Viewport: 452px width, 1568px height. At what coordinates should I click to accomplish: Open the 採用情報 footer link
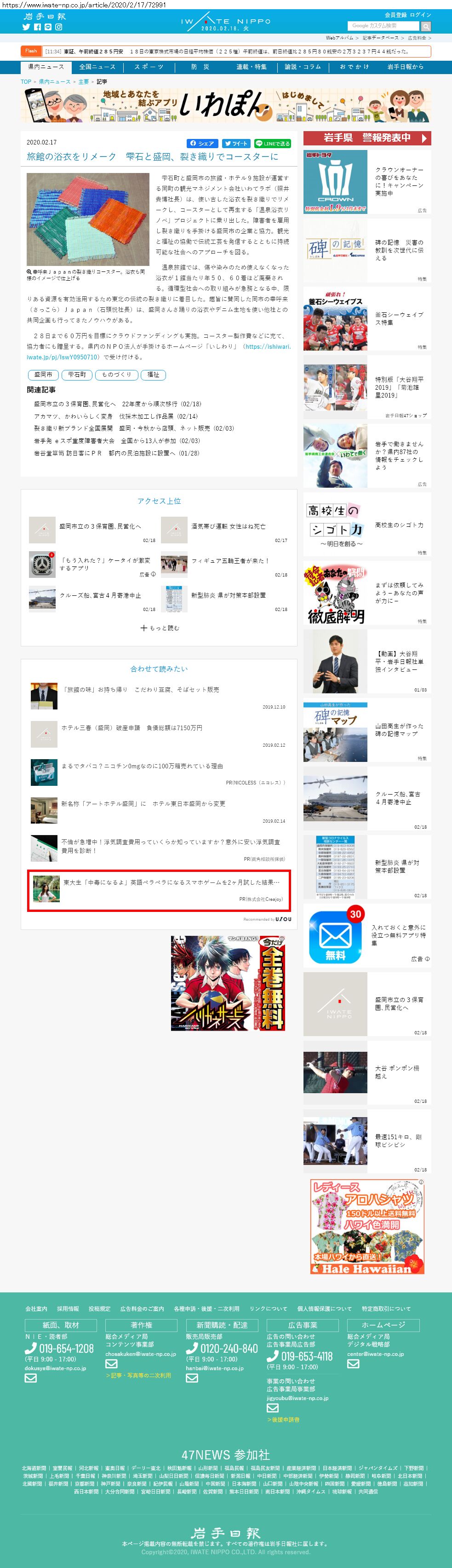pyautogui.click(x=68, y=1309)
